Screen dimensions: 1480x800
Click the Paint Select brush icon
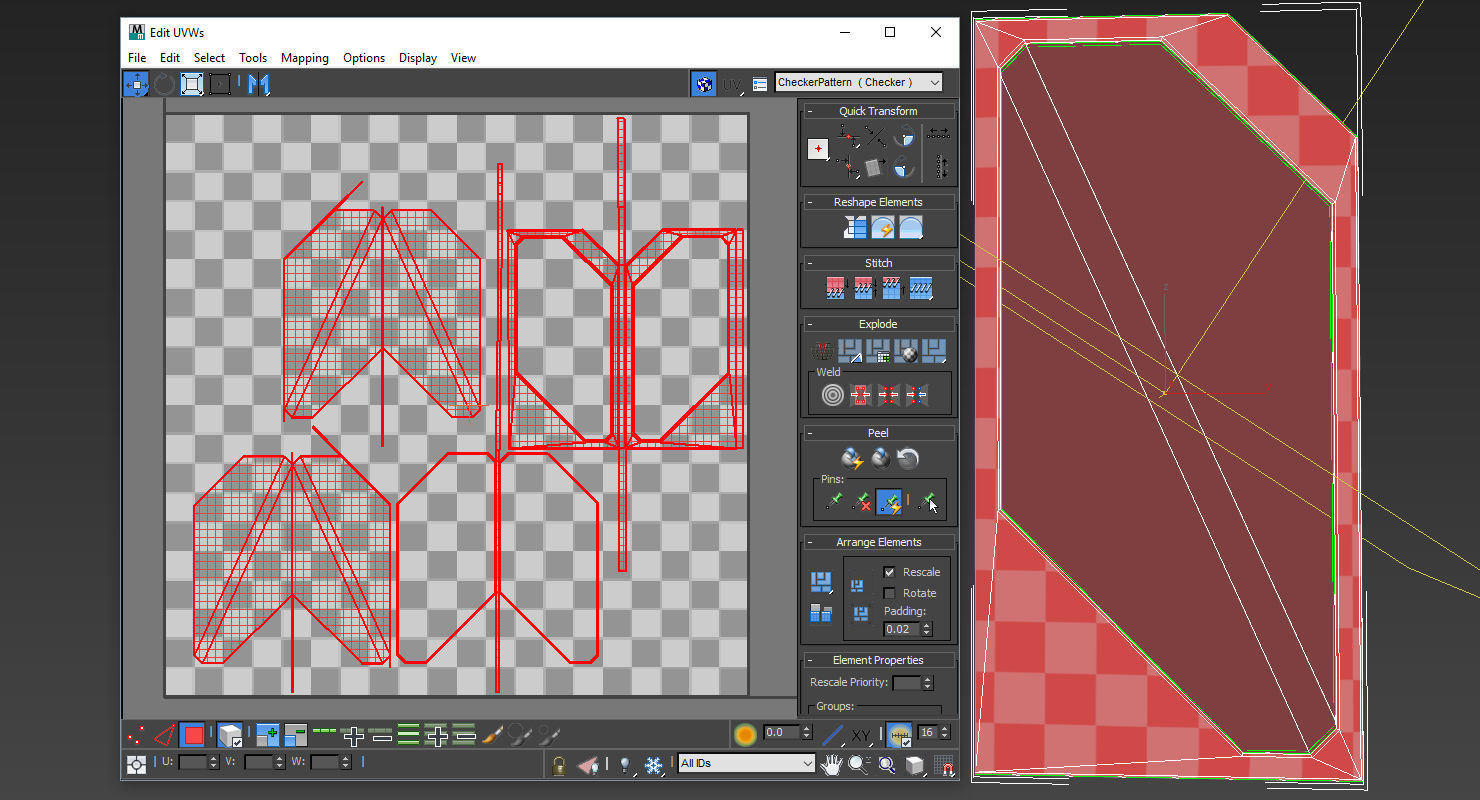pos(492,735)
